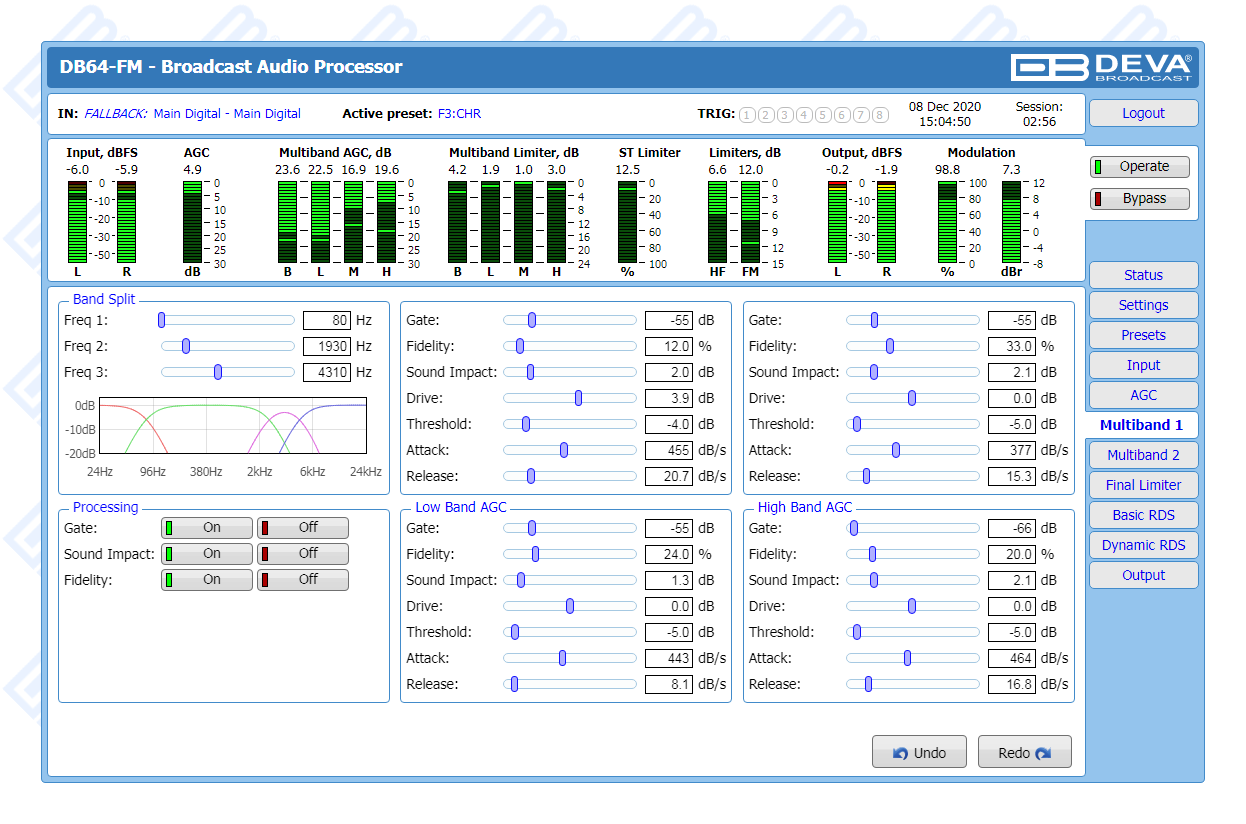This screenshot has height=824, width=1246.
Task: Click trigger indicator number 8
Action: 880,115
